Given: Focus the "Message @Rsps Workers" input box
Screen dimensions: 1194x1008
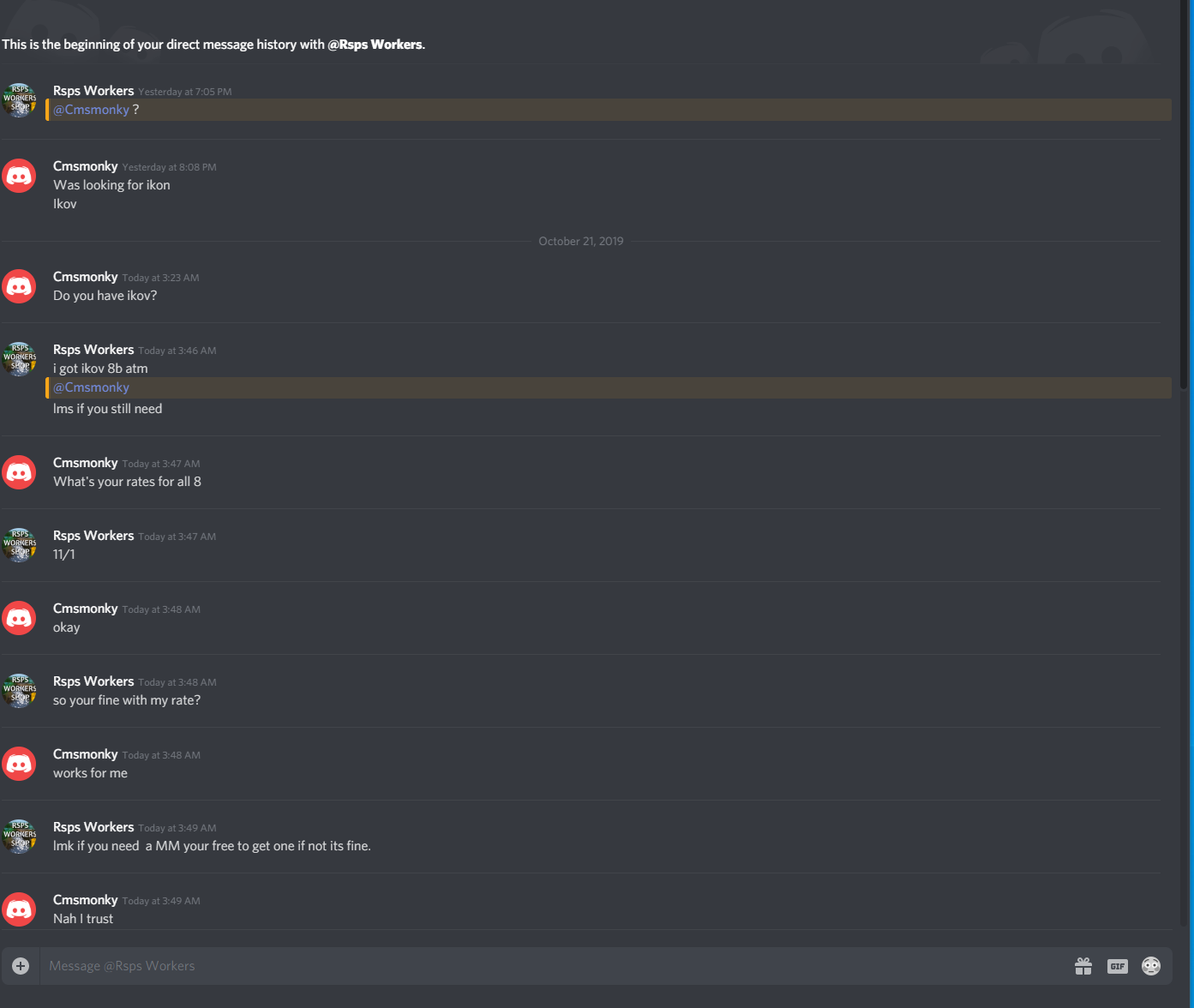Looking at the screenshot, I should (549, 966).
